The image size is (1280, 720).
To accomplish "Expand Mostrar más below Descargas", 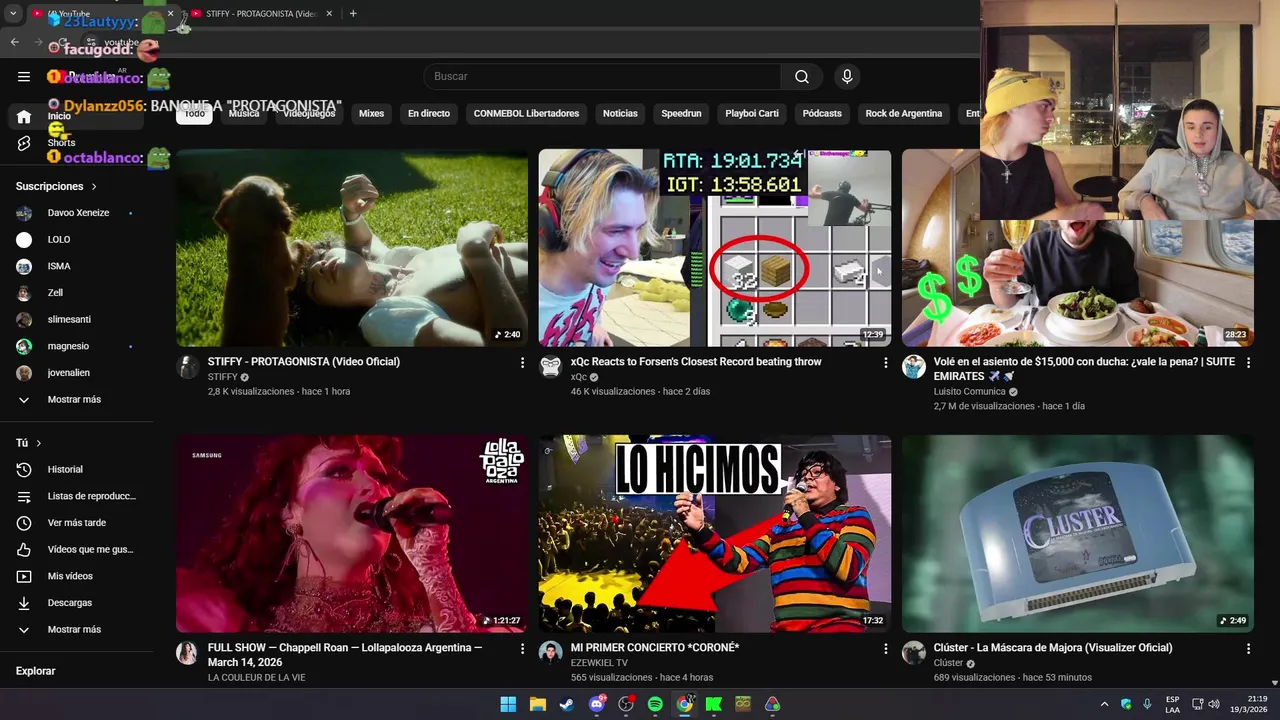I will [x=78, y=630].
